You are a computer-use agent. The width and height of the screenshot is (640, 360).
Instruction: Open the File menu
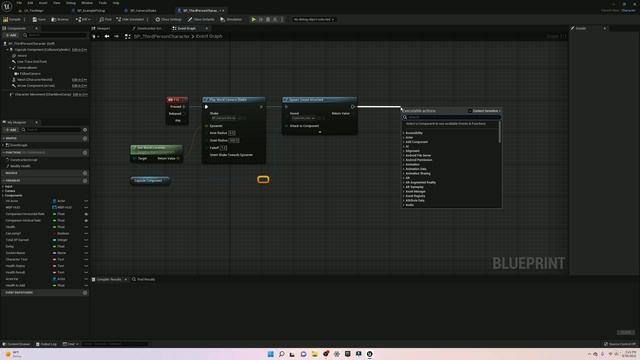[x=19, y=3]
